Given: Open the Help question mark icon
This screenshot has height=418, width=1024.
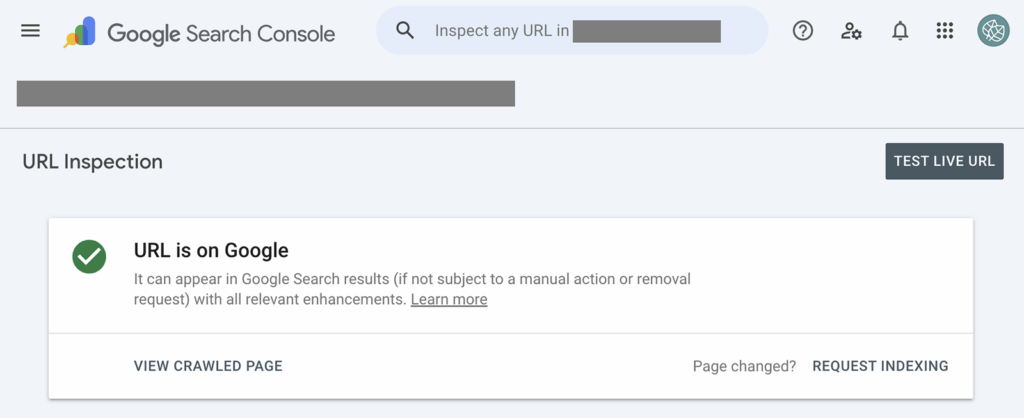Looking at the screenshot, I should pos(802,31).
